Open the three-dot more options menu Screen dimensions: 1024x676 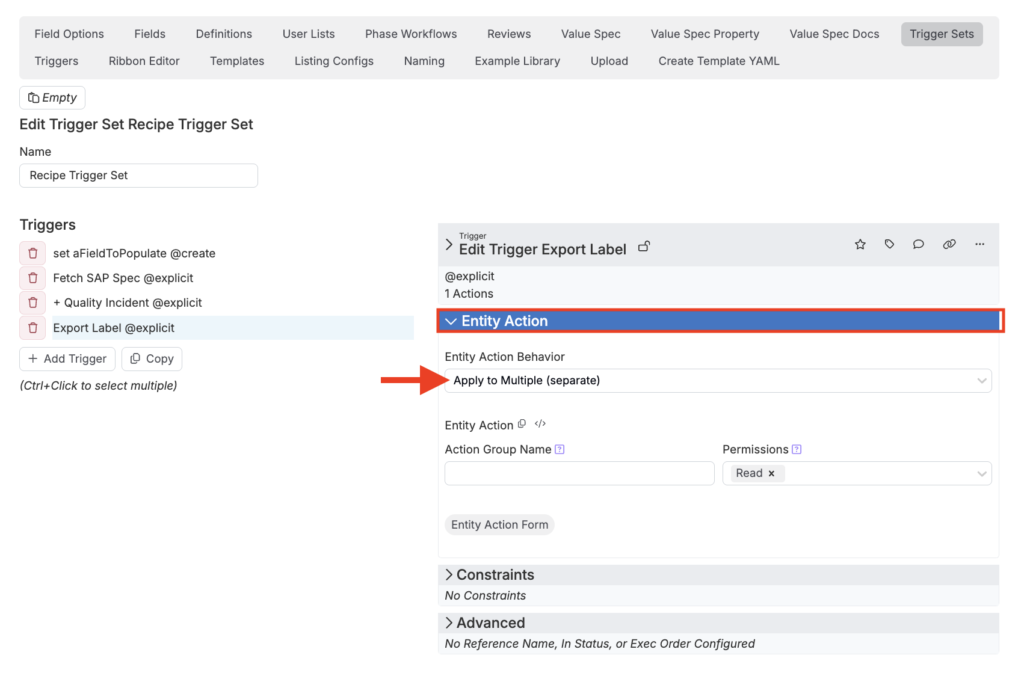point(980,244)
